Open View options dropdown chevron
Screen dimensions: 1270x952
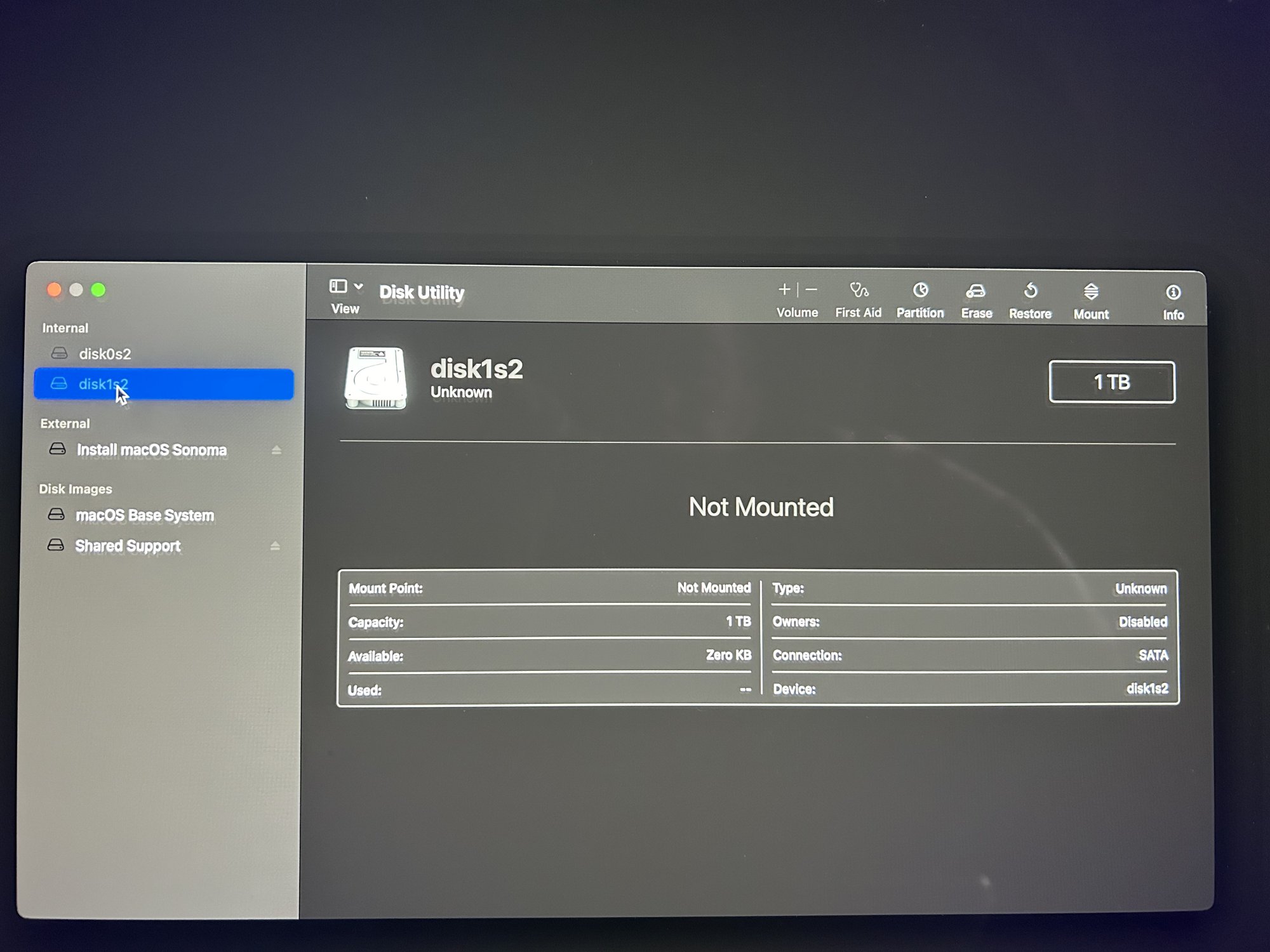(x=359, y=286)
